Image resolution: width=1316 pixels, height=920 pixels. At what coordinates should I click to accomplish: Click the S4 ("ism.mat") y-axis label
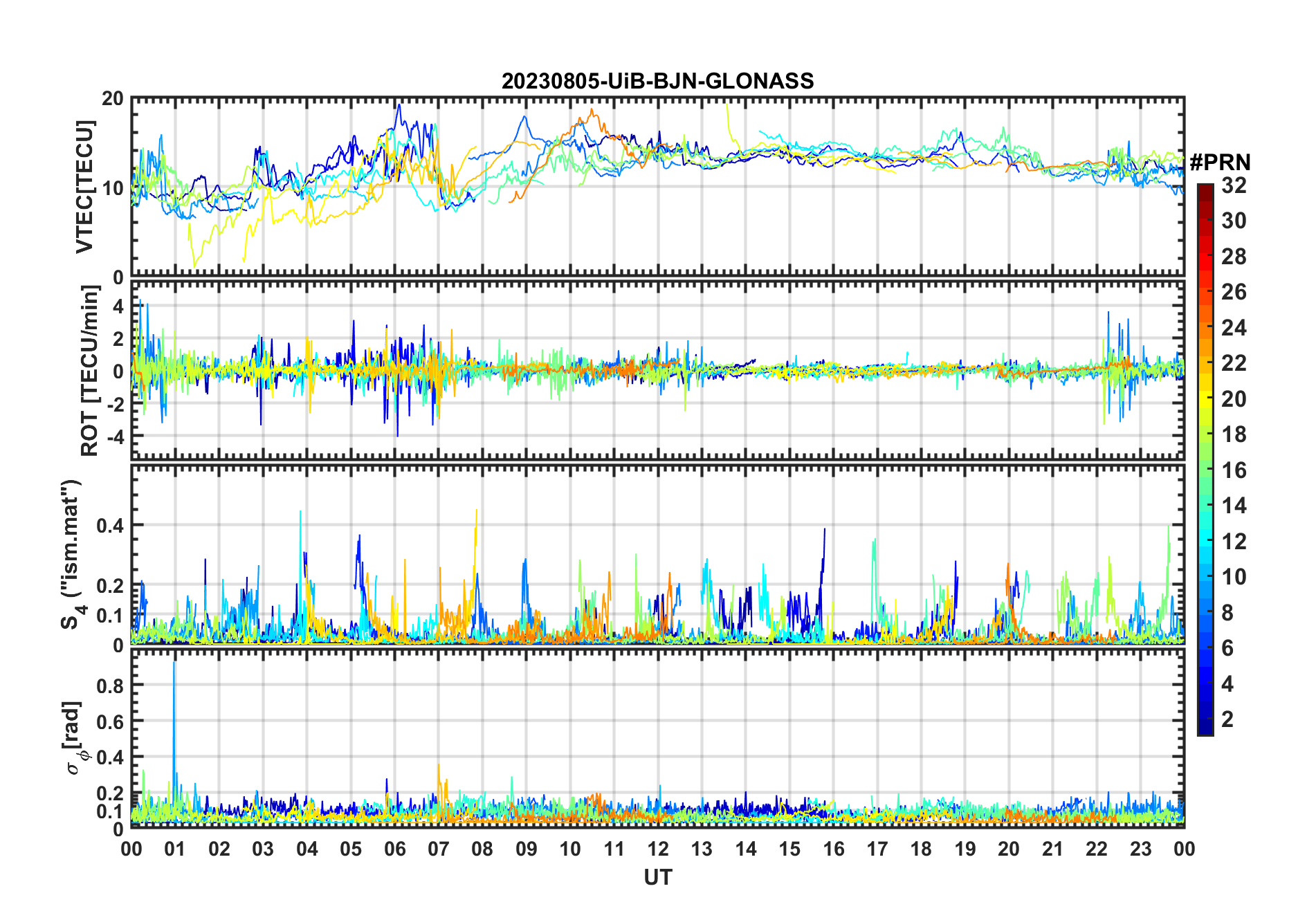[x=72, y=554]
